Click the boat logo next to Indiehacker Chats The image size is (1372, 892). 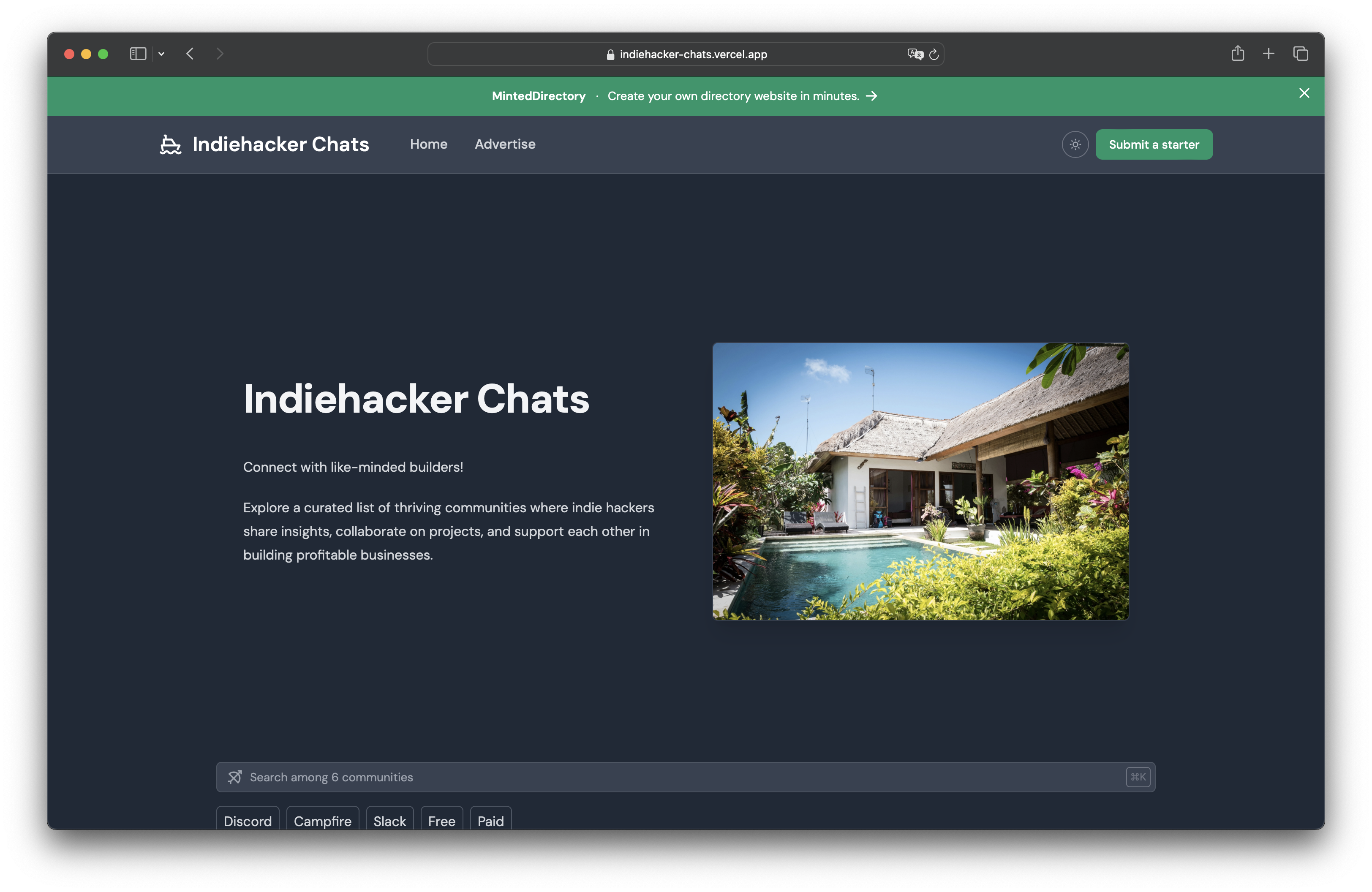tap(170, 144)
